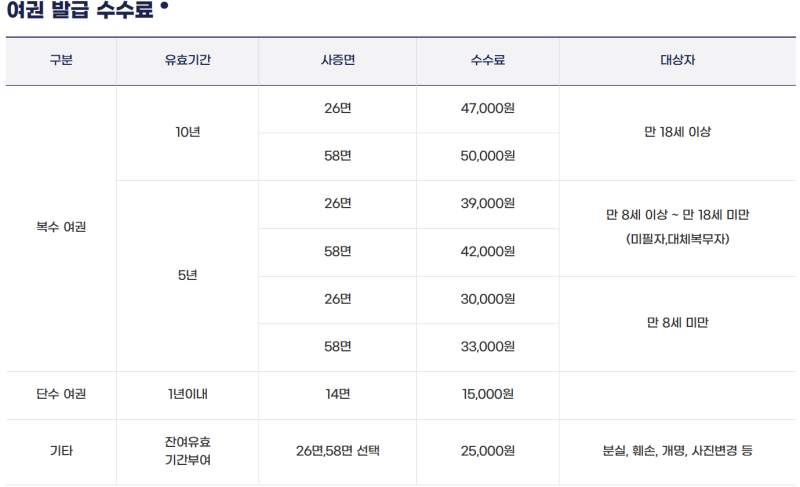Click 58면 in the 33,000원 row
The image size is (800, 487).
click(338, 347)
